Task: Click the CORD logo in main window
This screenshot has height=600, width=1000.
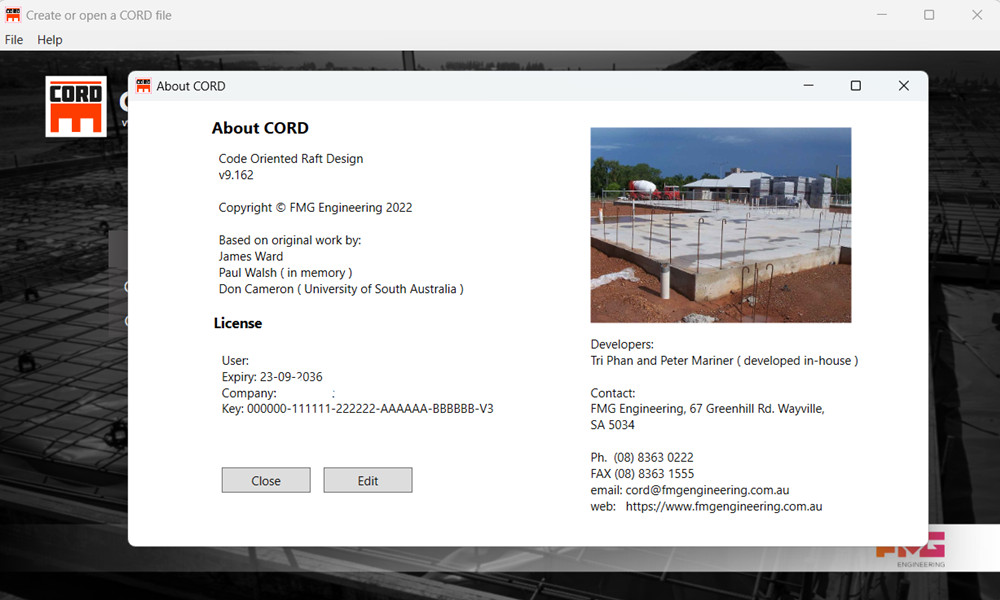Action: [x=76, y=106]
